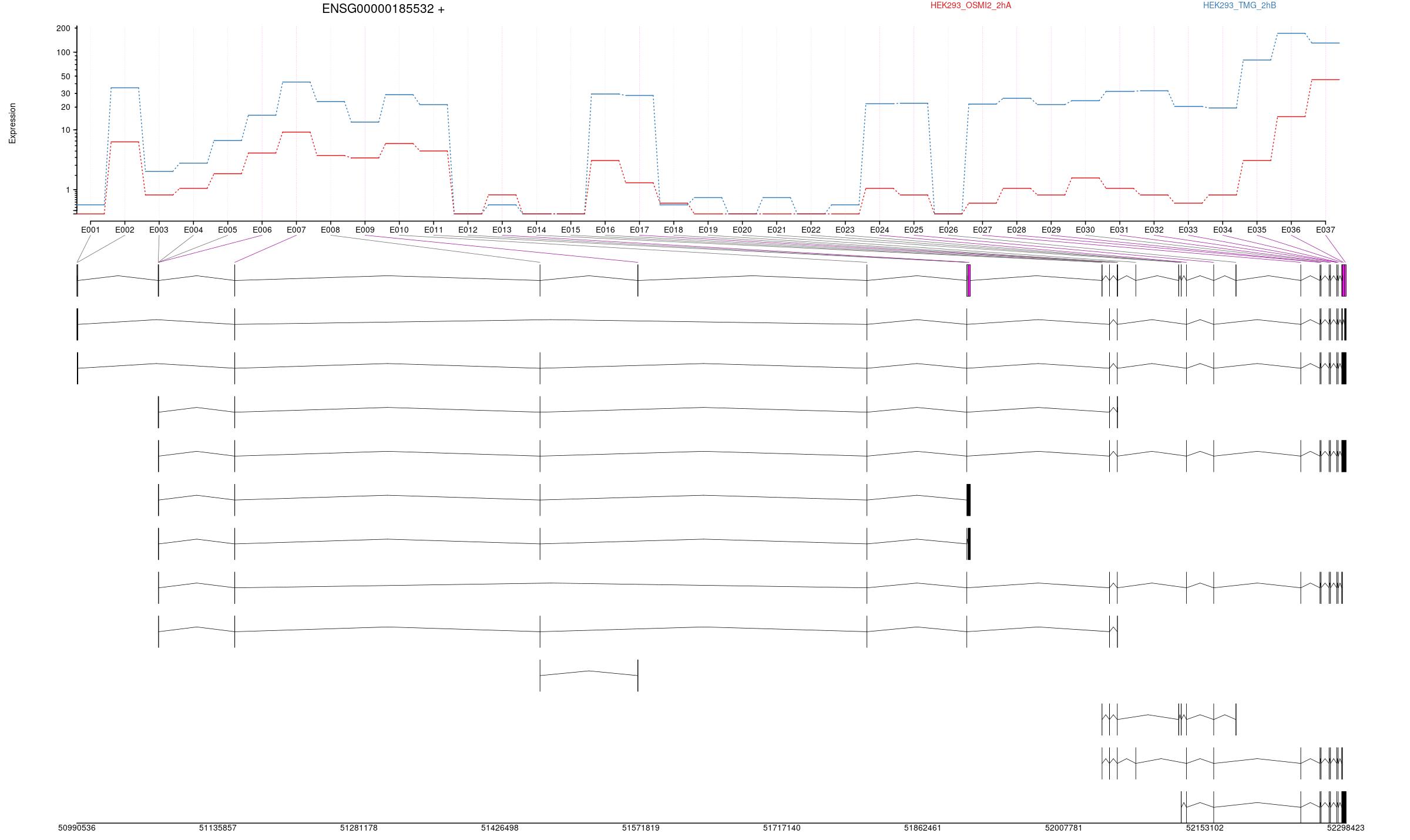Click exon label E027

982,230
